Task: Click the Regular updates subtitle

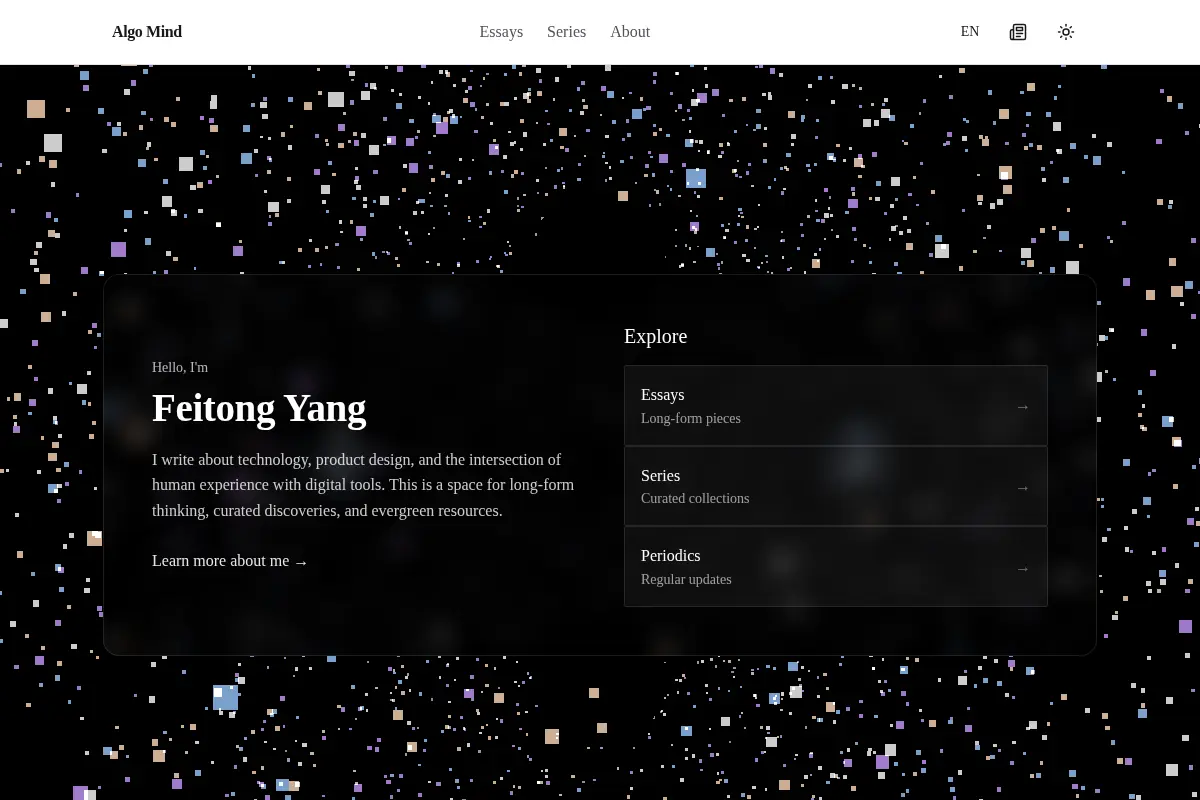Action: tap(686, 580)
